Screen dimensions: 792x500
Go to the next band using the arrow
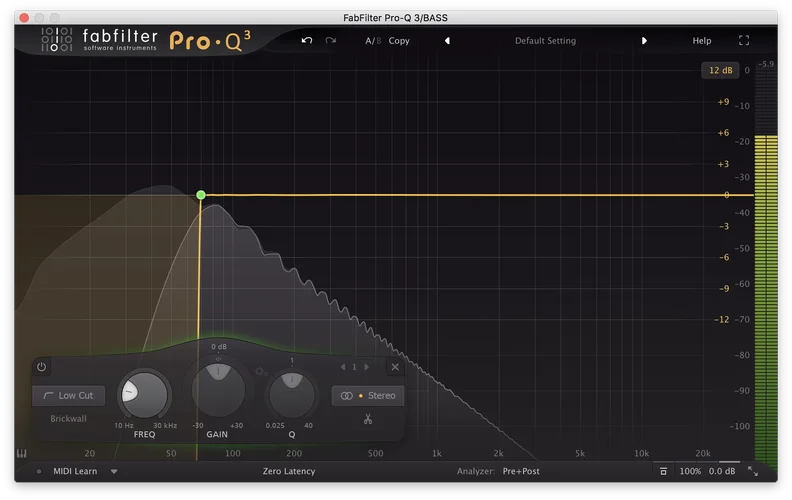[x=367, y=367]
